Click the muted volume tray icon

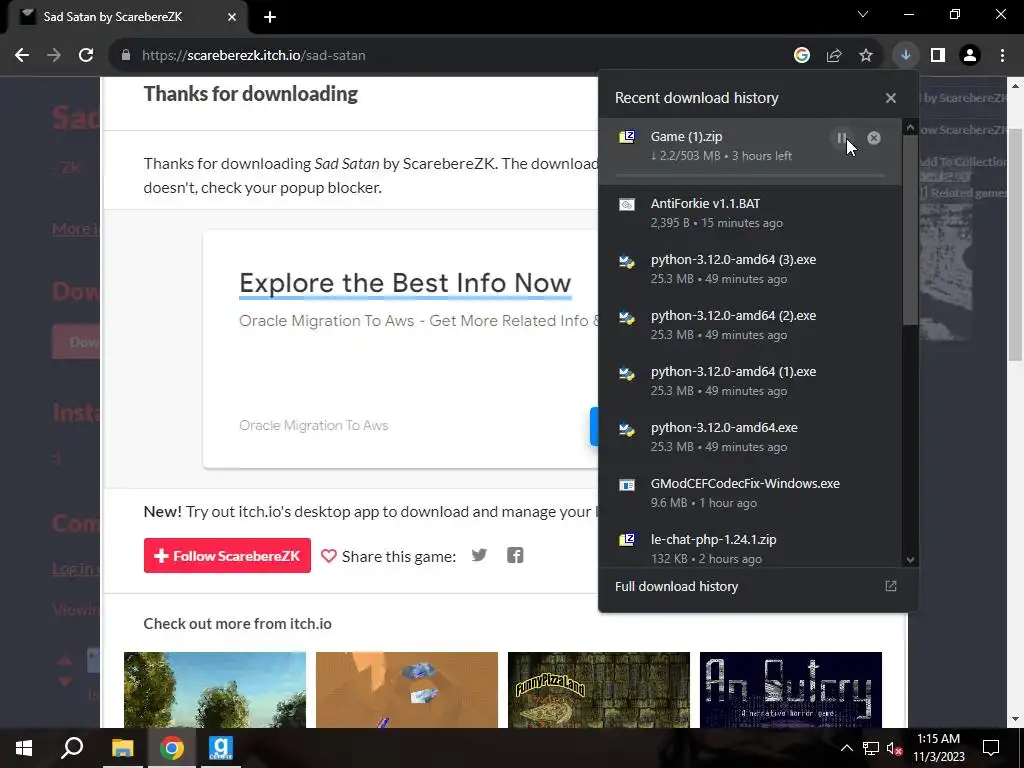893,748
